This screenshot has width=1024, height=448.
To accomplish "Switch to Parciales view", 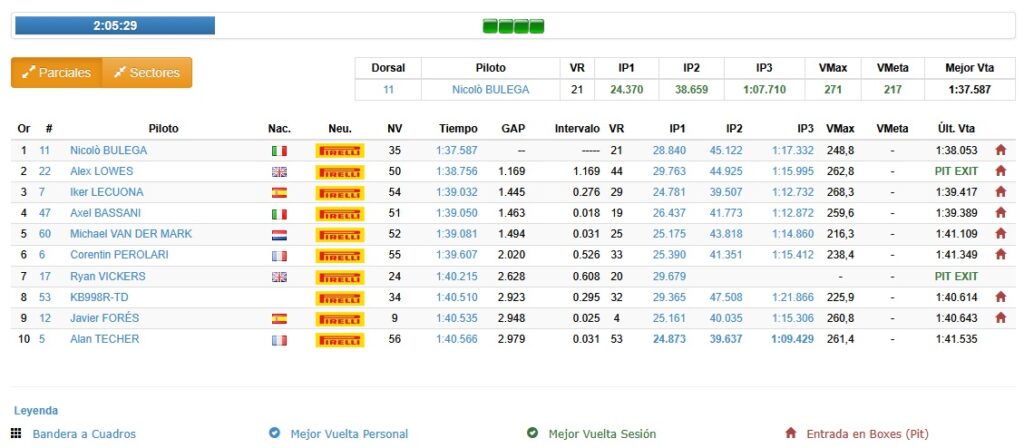I will [x=57, y=72].
